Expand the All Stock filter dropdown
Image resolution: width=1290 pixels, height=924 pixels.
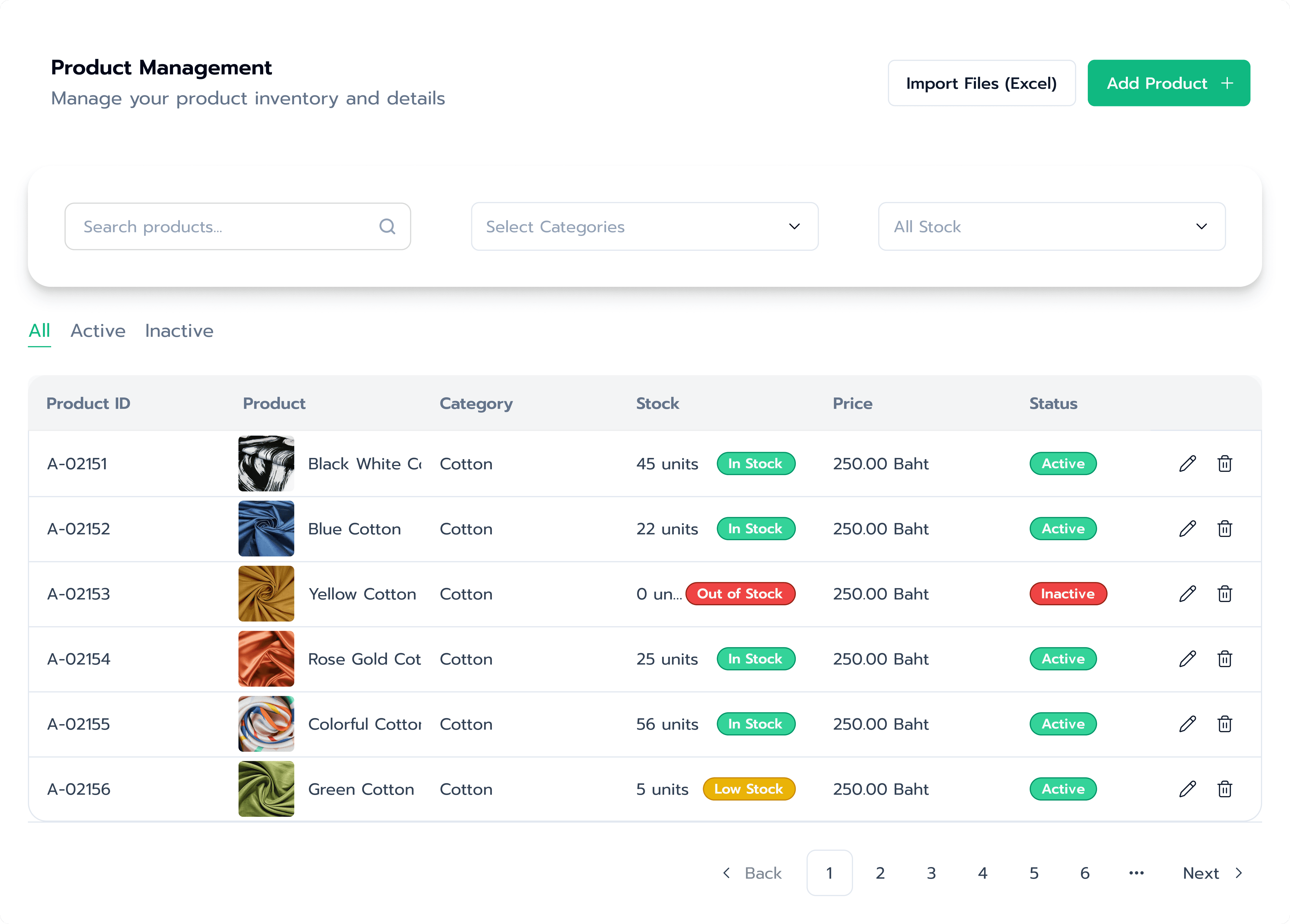[1051, 226]
